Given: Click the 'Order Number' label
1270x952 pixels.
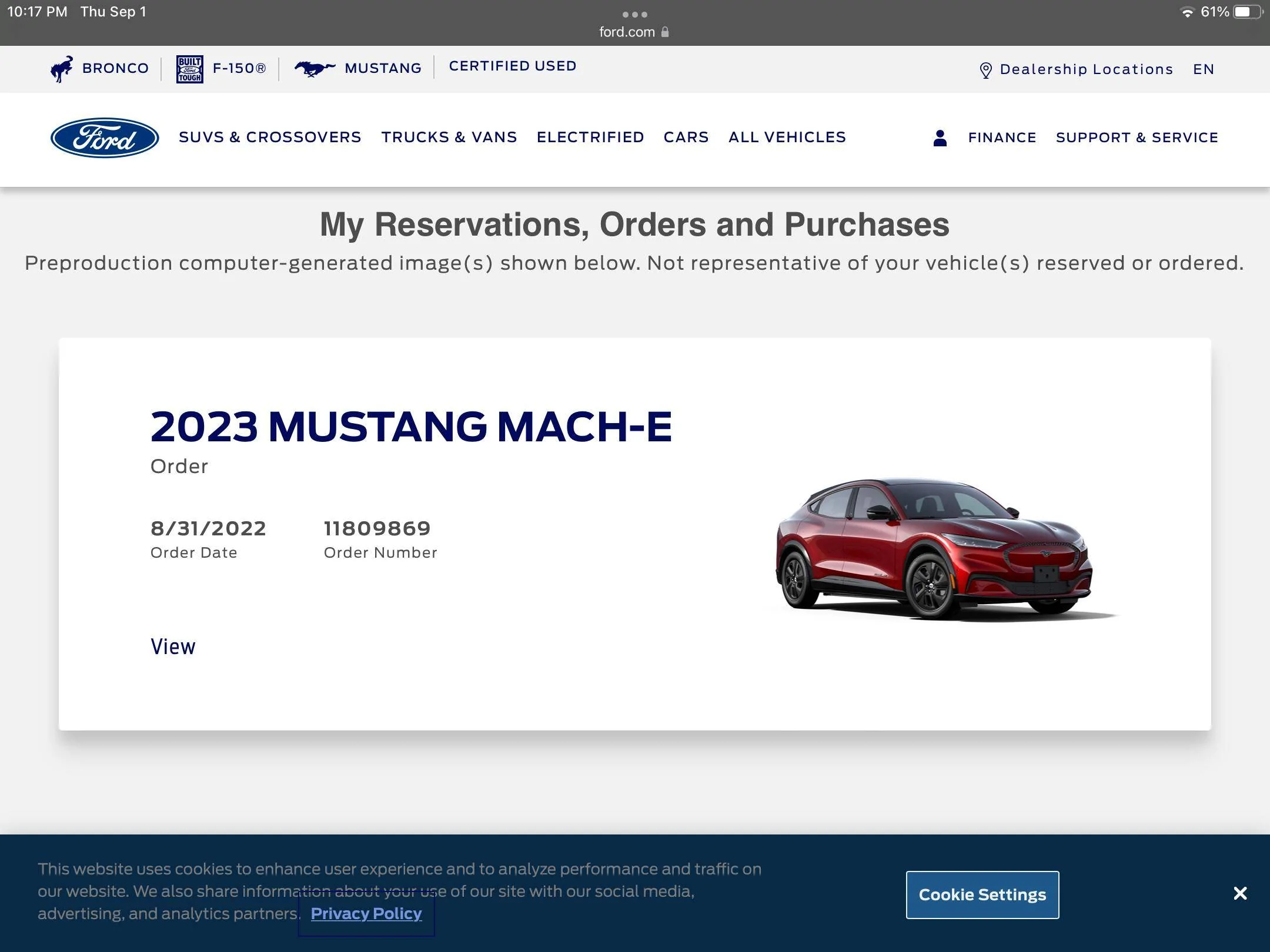Looking at the screenshot, I should [380, 552].
